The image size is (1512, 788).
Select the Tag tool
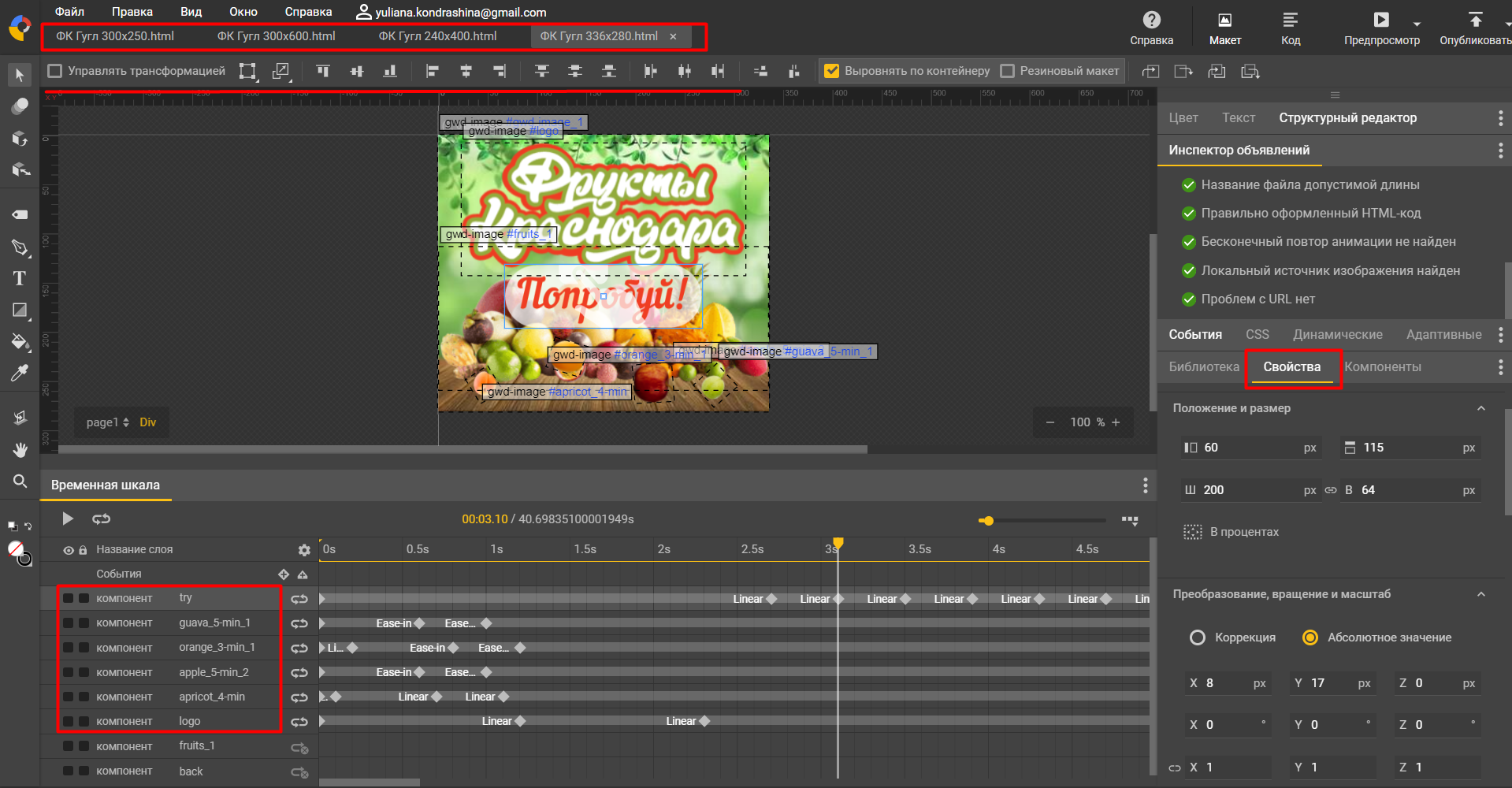(20, 214)
